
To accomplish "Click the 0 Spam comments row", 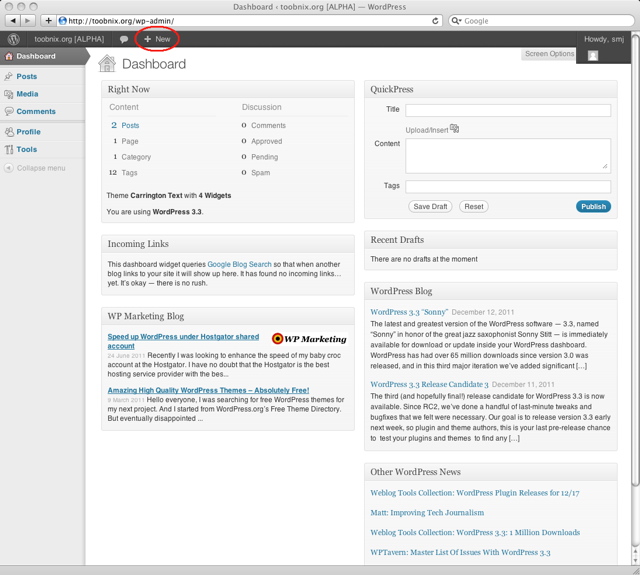I will point(256,173).
